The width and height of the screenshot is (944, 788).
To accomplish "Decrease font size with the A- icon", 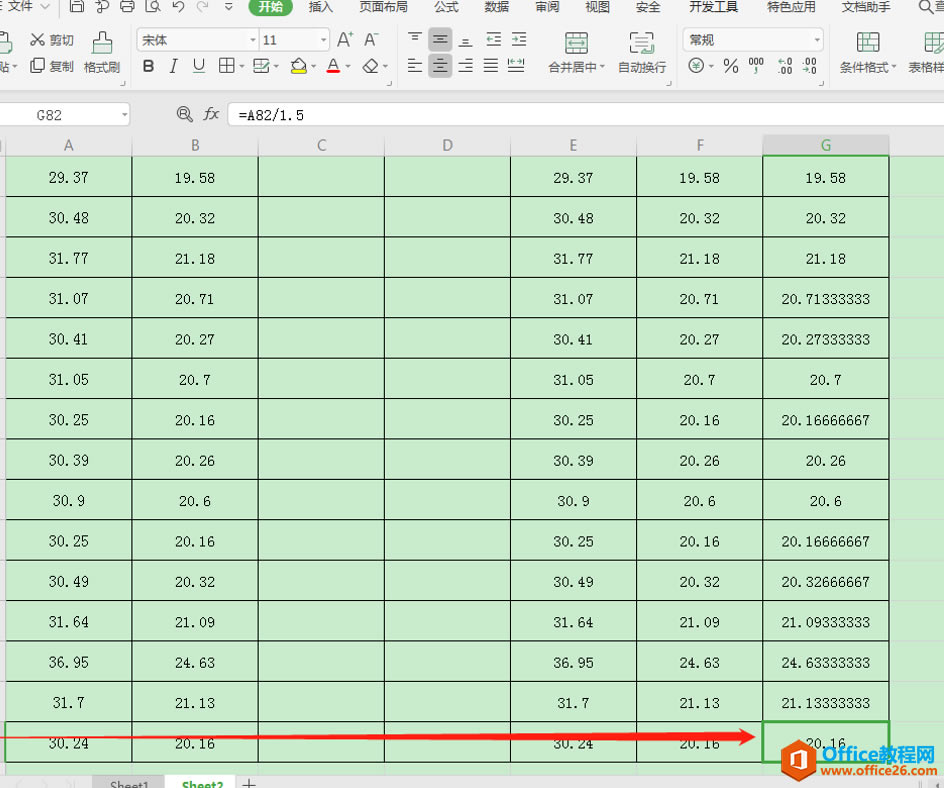I will 371,40.
